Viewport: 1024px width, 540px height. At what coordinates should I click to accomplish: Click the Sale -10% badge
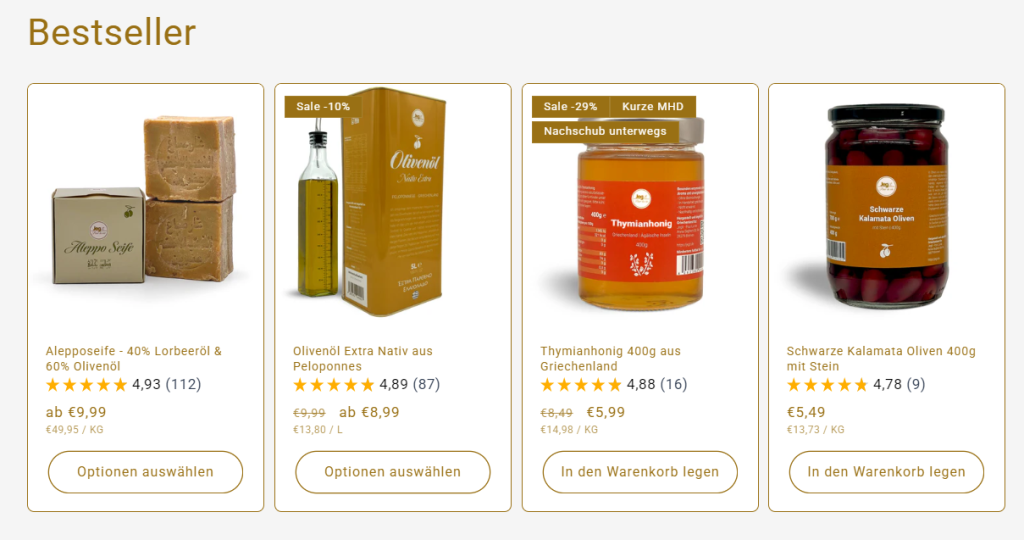point(323,106)
